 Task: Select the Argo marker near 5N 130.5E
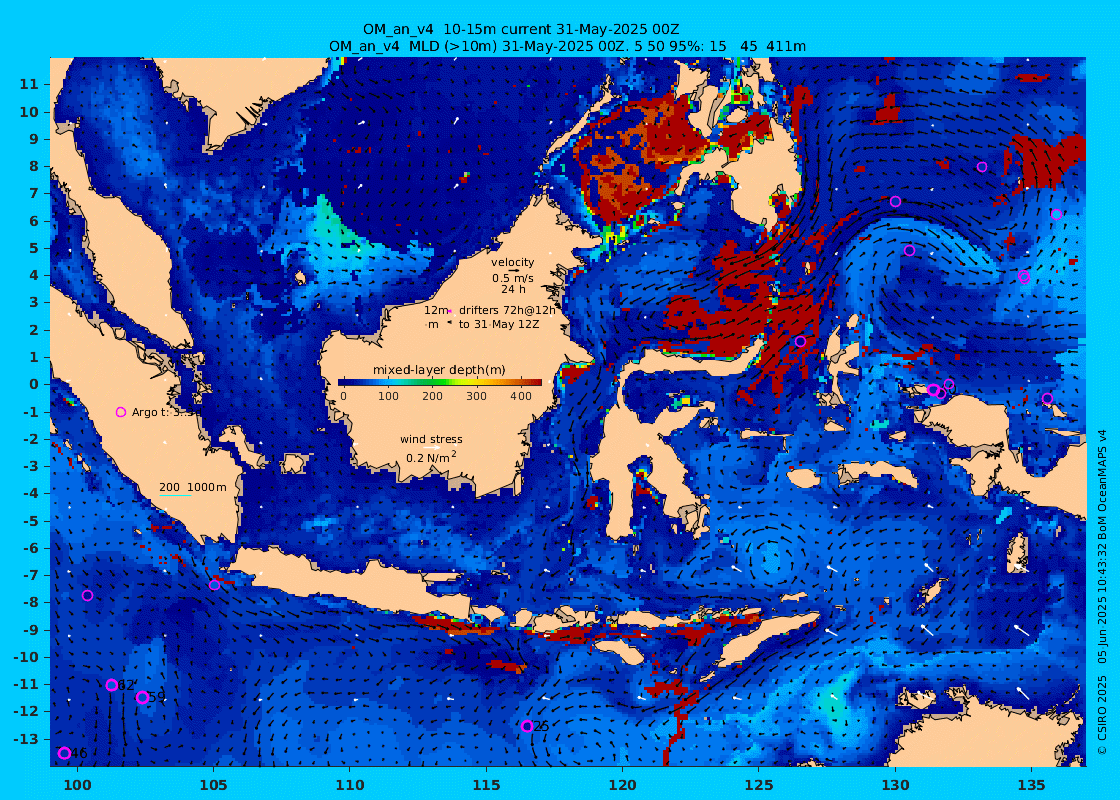click(909, 251)
